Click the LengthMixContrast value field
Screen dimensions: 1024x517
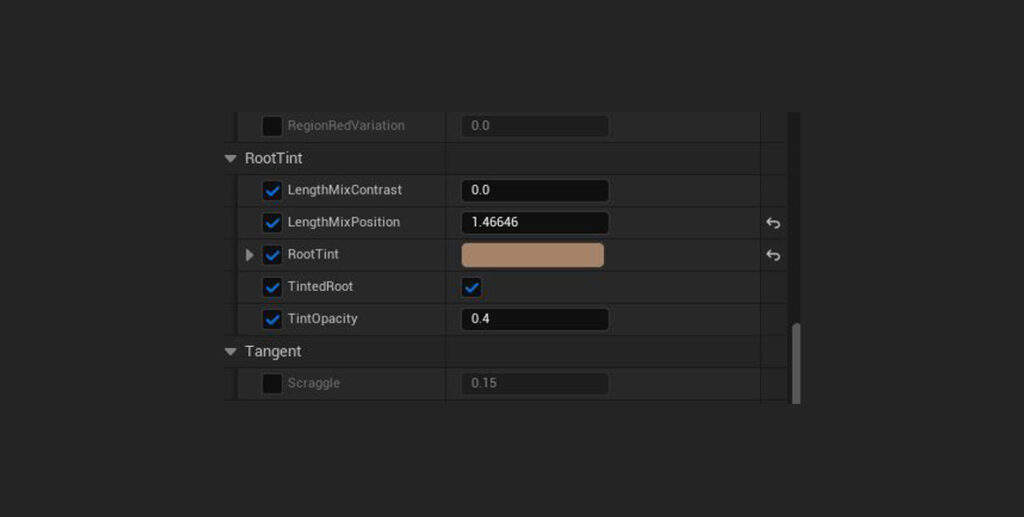click(535, 191)
